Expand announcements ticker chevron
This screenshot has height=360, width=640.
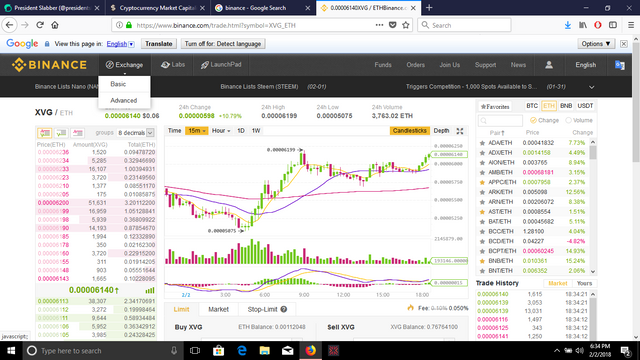(x=591, y=87)
